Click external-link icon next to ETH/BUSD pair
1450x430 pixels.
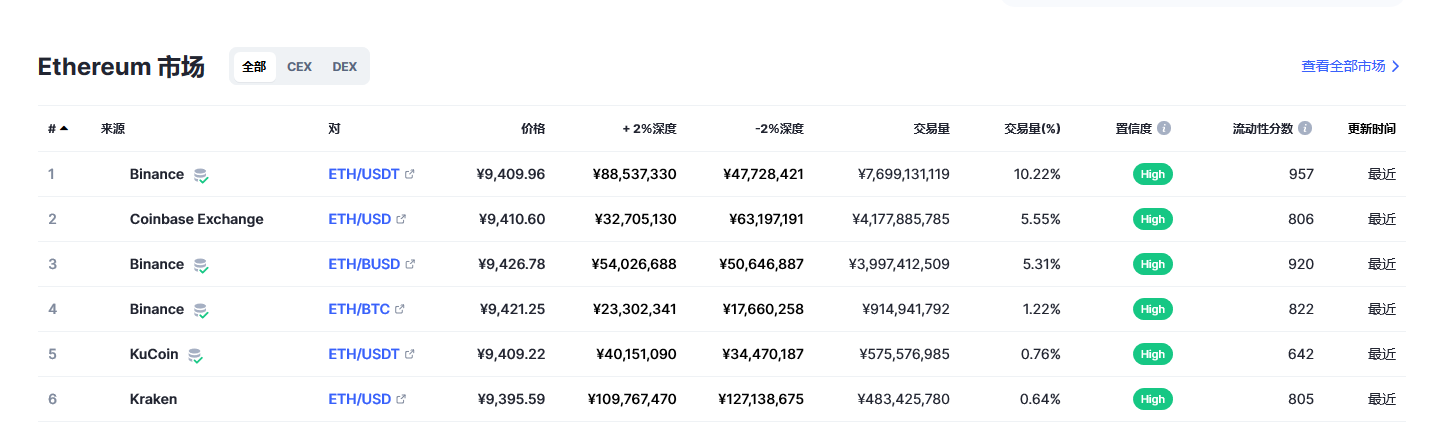click(x=410, y=264)
